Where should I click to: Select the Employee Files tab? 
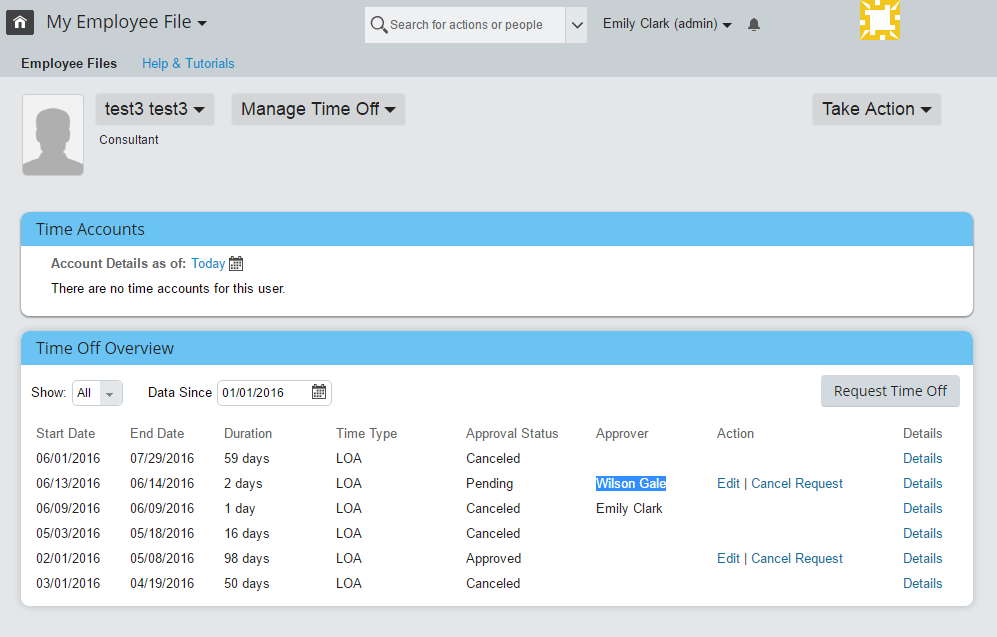(x=69, y=64)
